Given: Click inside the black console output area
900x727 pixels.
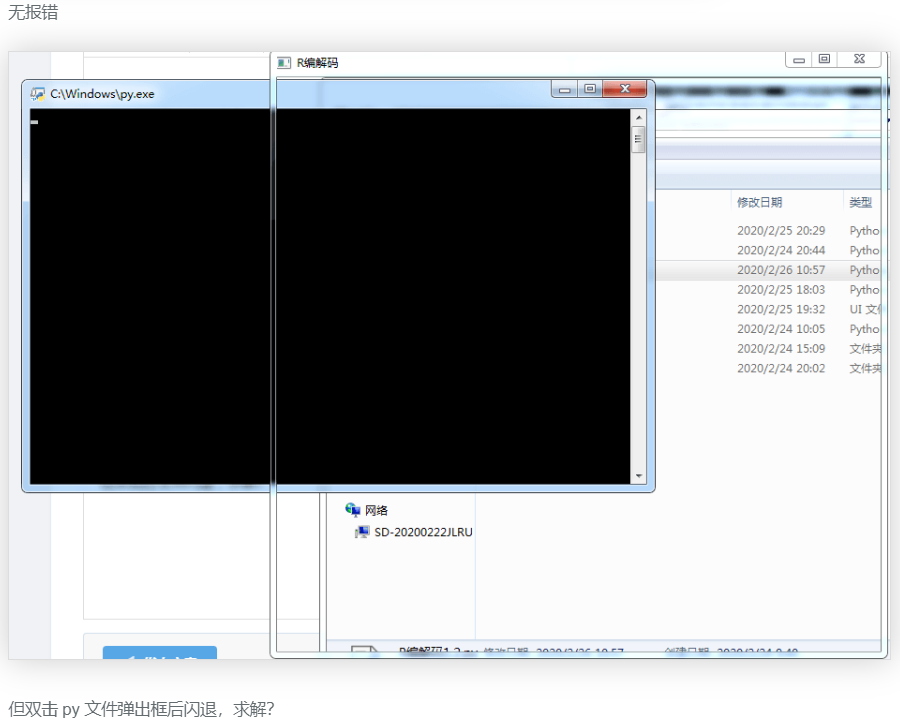Looking at the screenshot, I should coord(330,300).
